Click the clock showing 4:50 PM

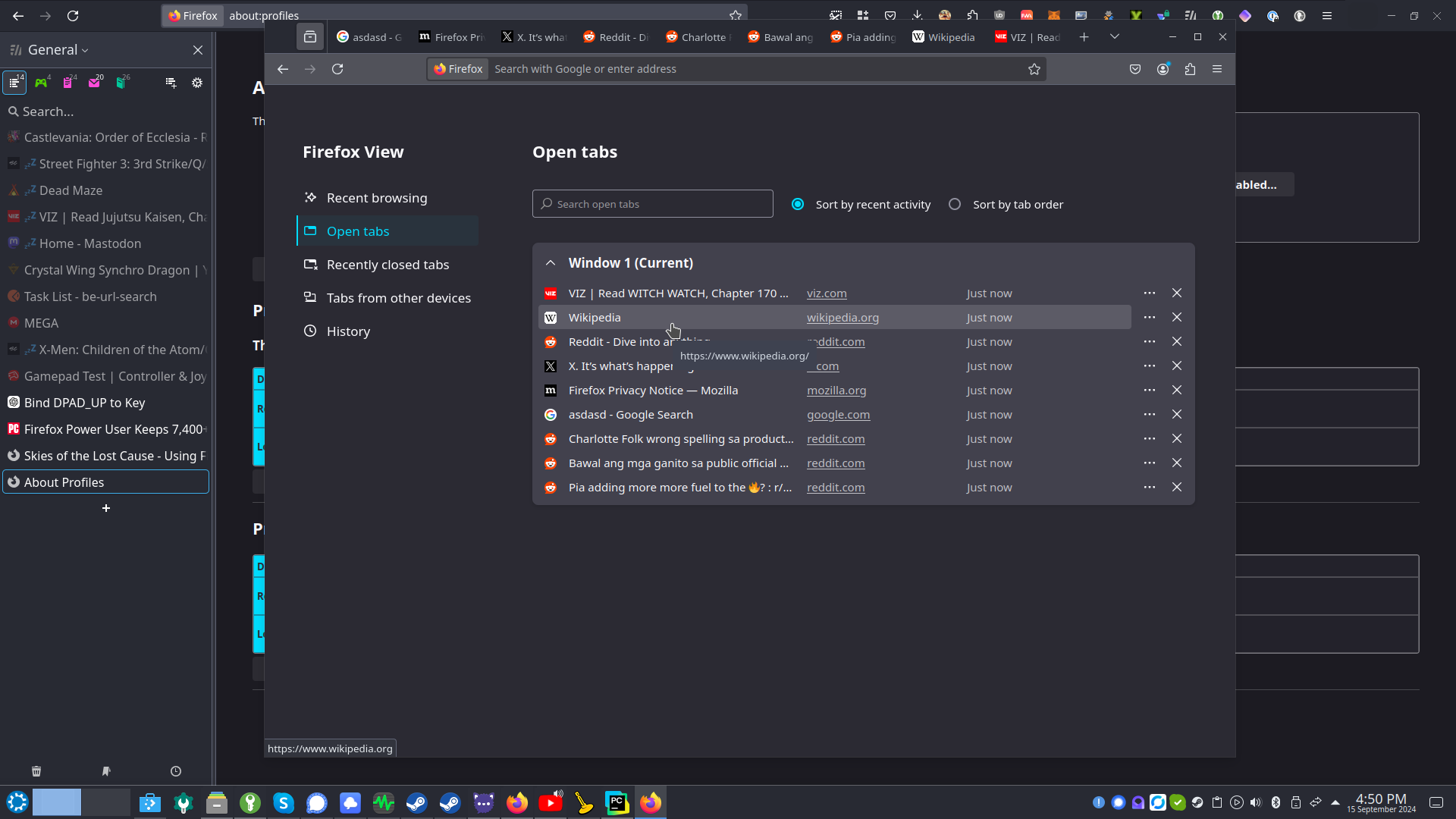1381,802
